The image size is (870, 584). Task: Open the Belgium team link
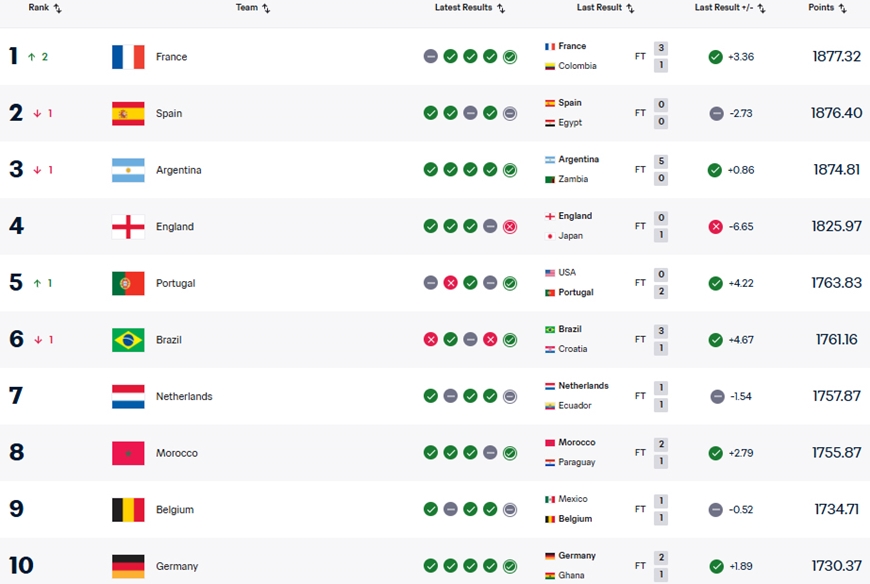tap(177, 510)
